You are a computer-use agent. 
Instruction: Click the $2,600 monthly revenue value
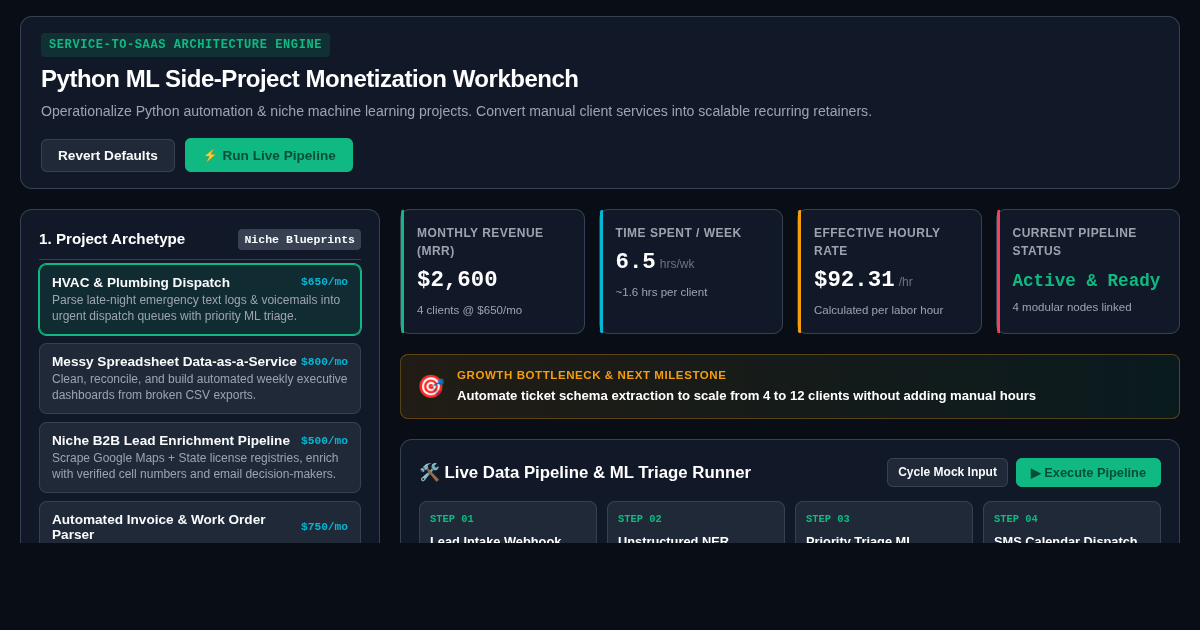[x=457, y=279]
